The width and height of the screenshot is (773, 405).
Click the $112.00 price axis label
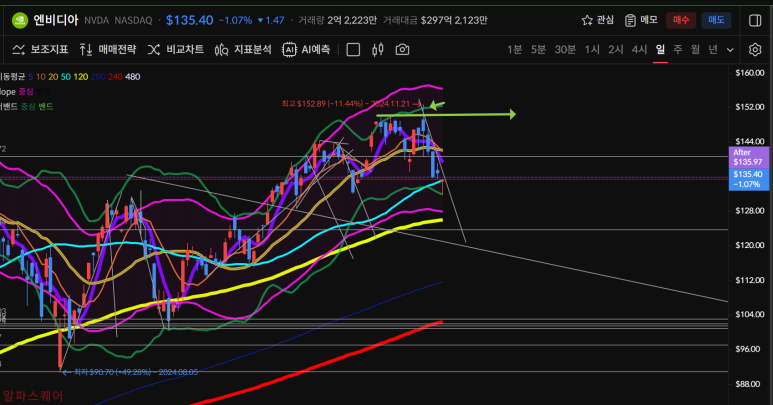[749, 280]
